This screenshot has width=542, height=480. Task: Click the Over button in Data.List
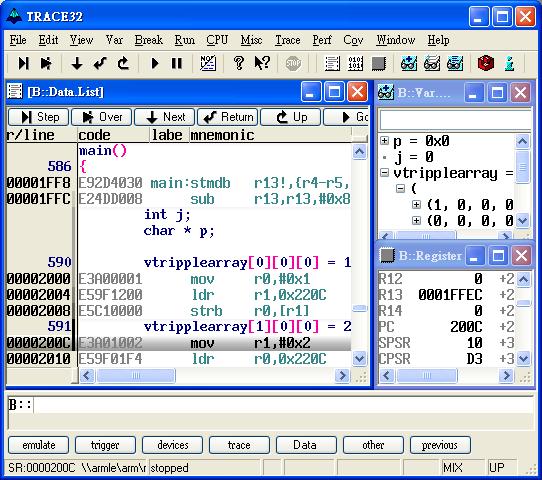(102, 117)
